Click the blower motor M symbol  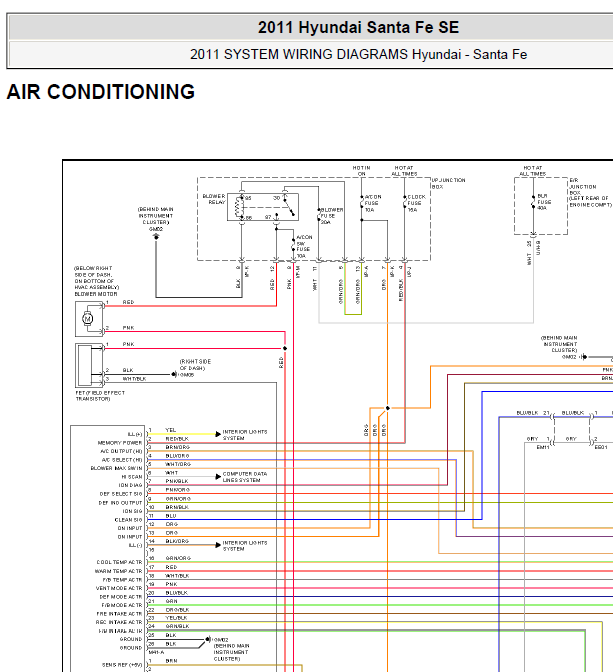point(87,318)
